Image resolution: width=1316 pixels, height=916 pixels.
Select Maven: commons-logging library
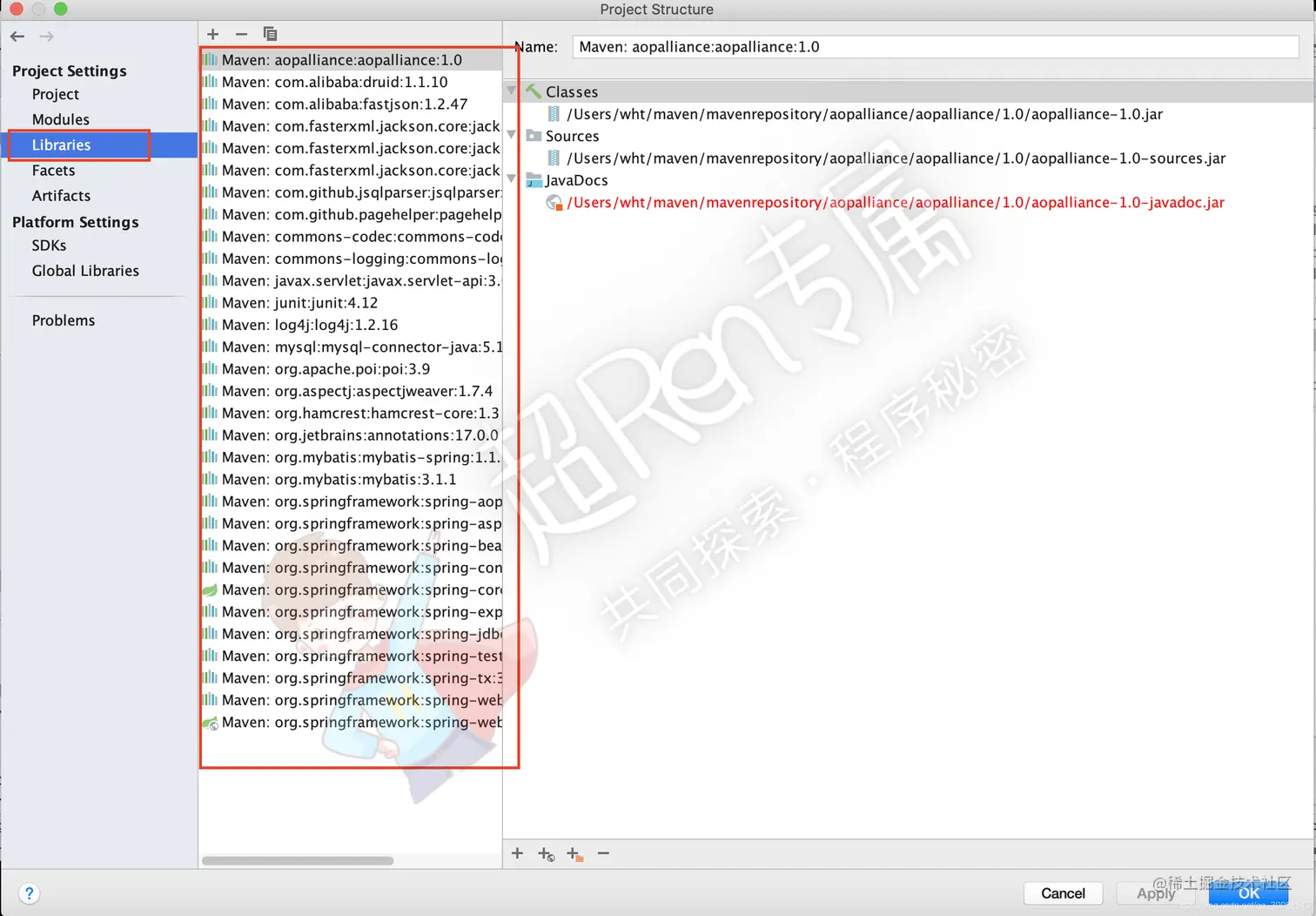pyautogui.click(x=352, y=259)
